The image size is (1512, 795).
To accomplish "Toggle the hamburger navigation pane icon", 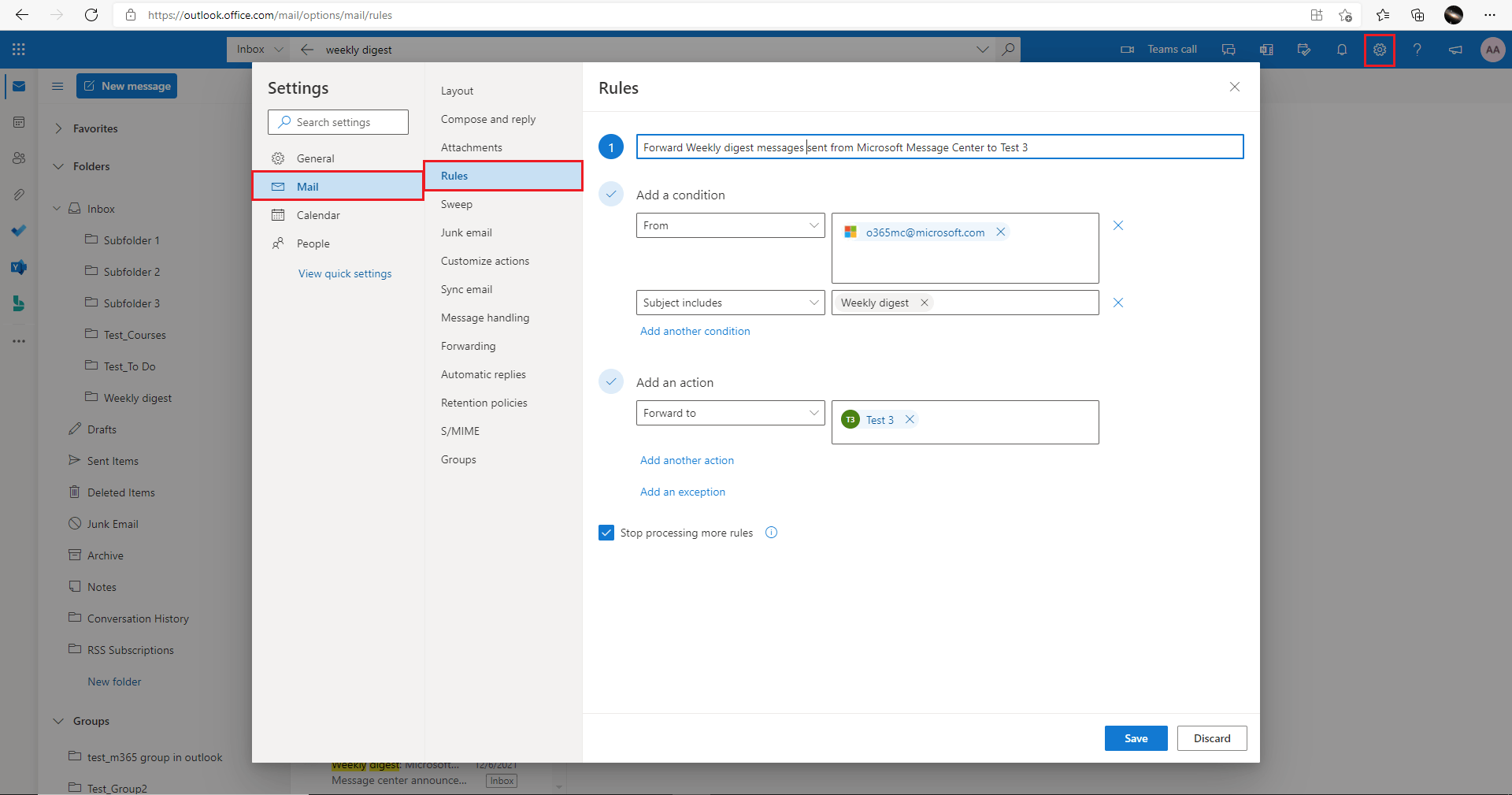I will coord(57,86).
